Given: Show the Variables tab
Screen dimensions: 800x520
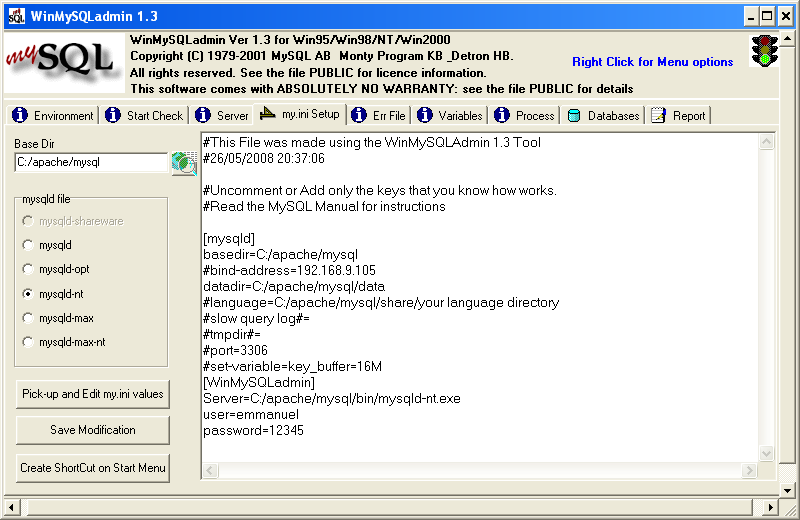Looking at the screenshot, I should tap(450, 116).
